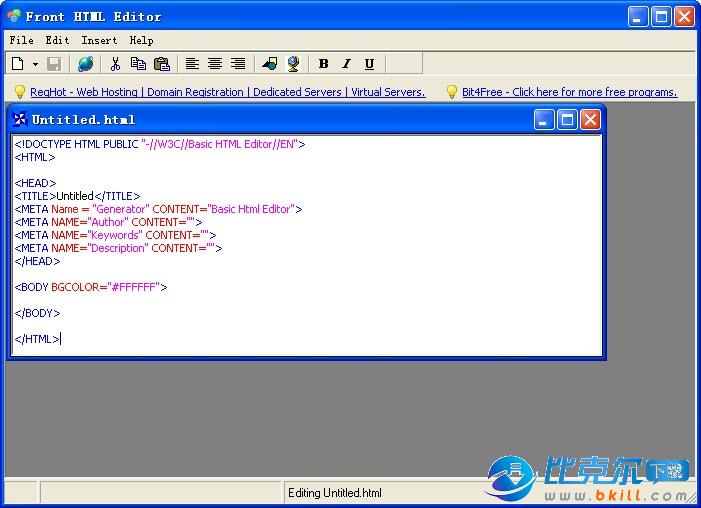Click the META Description line
The width and height of the screenshot is (701, 508).
click(118, 248)
